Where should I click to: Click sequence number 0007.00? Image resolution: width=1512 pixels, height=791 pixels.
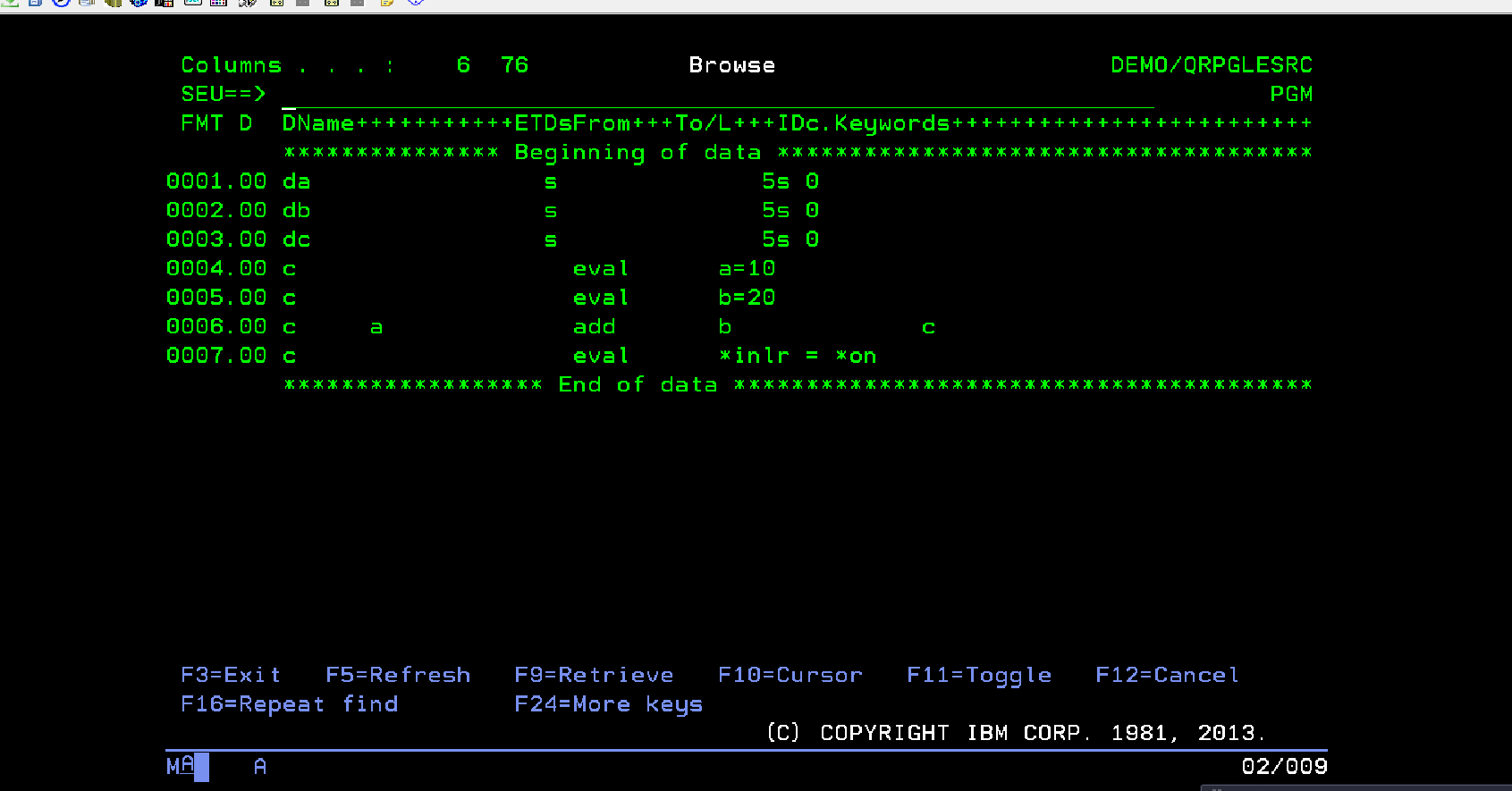tap(216, 356)
